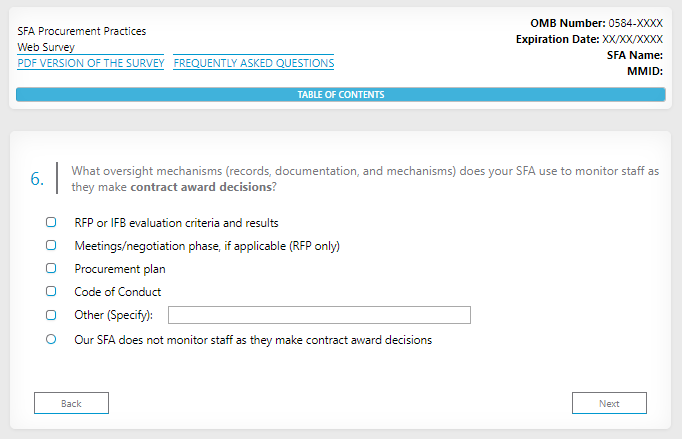This screenshot has width=682, height=439.
Task: Tick the Meetings/negotiation phase checkbox
Action: tap(51, 245)
